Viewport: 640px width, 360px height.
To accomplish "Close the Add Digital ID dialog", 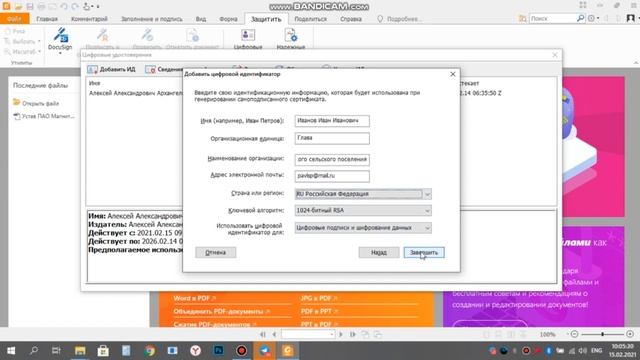I will pos(453,74).
